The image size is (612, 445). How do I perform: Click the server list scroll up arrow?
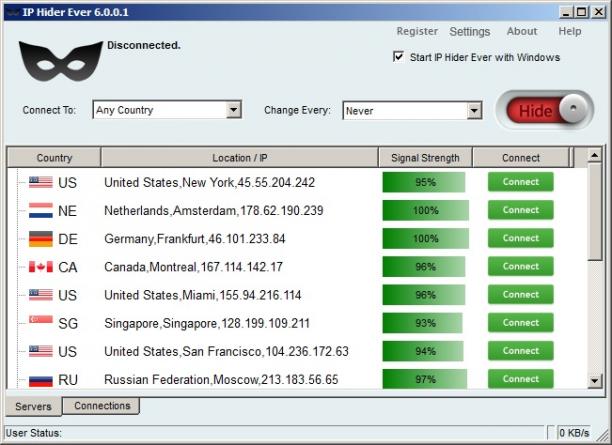click(594, 155)
